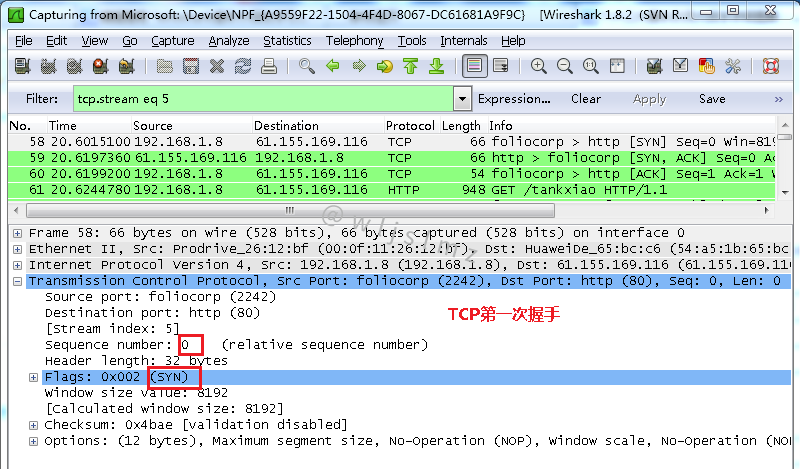Open the Analyze menu
This screenshot has height=469, width=800.
point(229,41)
